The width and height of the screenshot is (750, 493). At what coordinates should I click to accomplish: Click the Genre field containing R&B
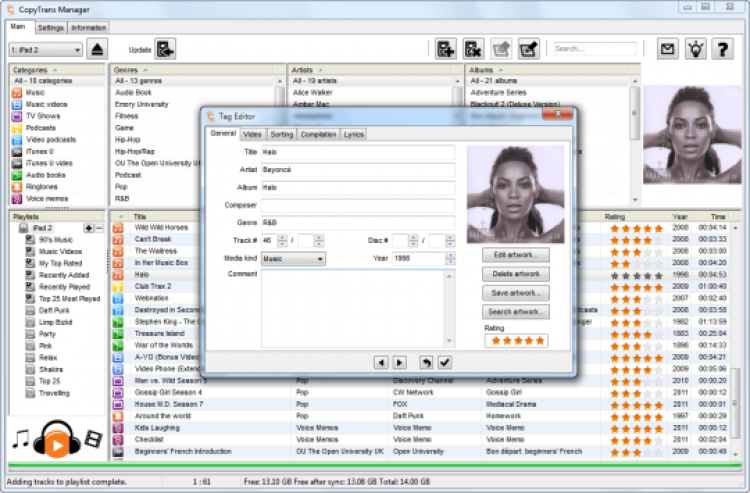358,223
